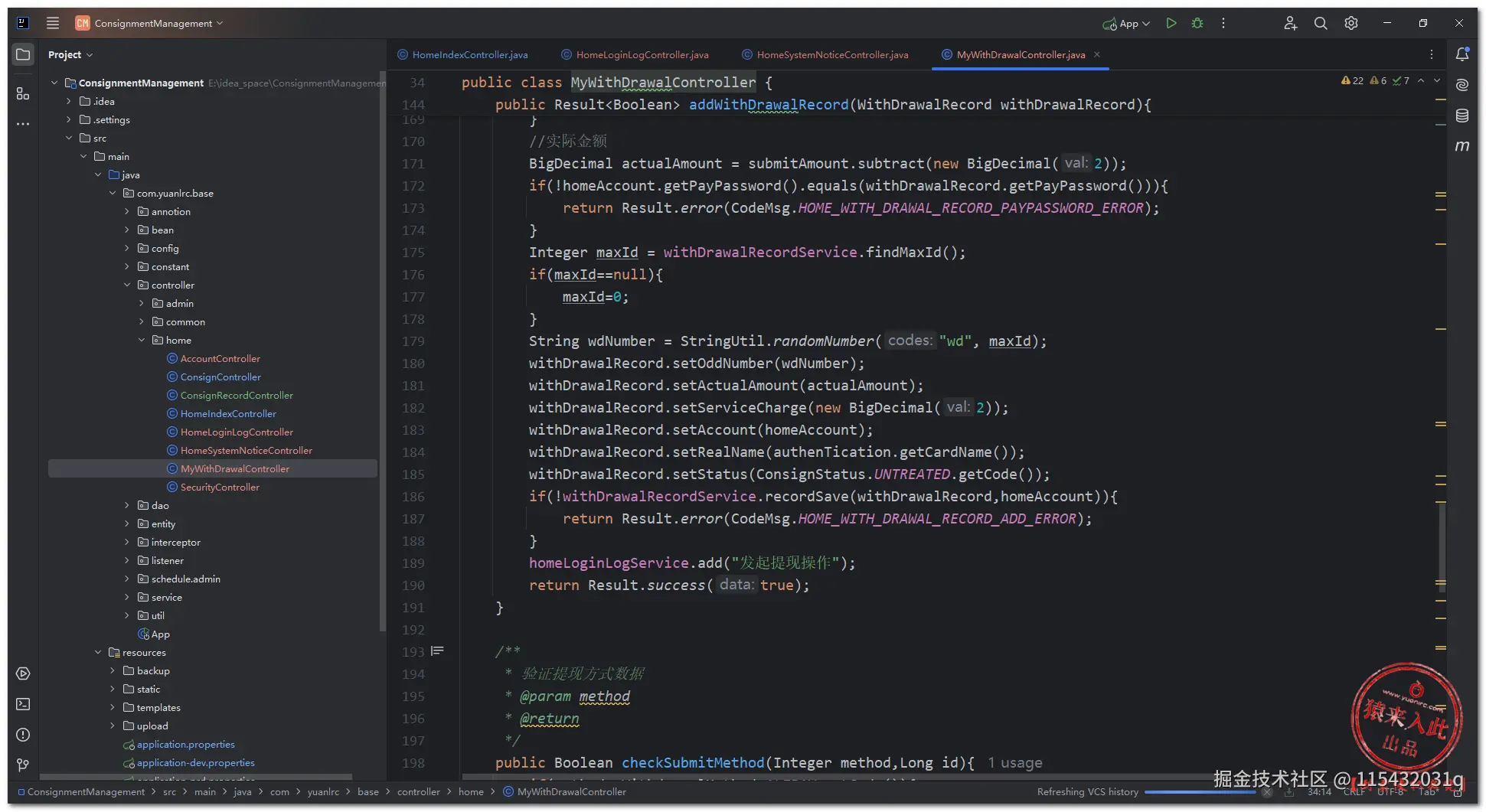Start debugging with the Debug bug icon
Viewport: 1486px width, 812px height.
[x=1197, y=23]
